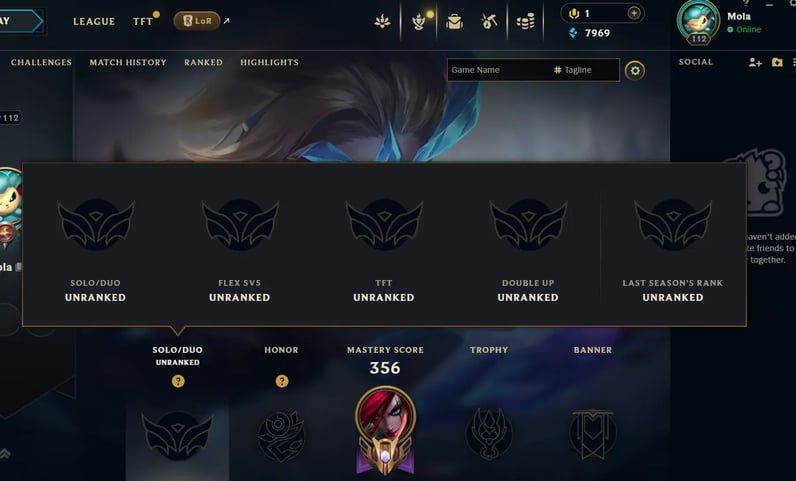The height and width of the screenshot is (481, 796).
Task: Open the Clash trophy icon in top bar
Action: tap(418, 21)
